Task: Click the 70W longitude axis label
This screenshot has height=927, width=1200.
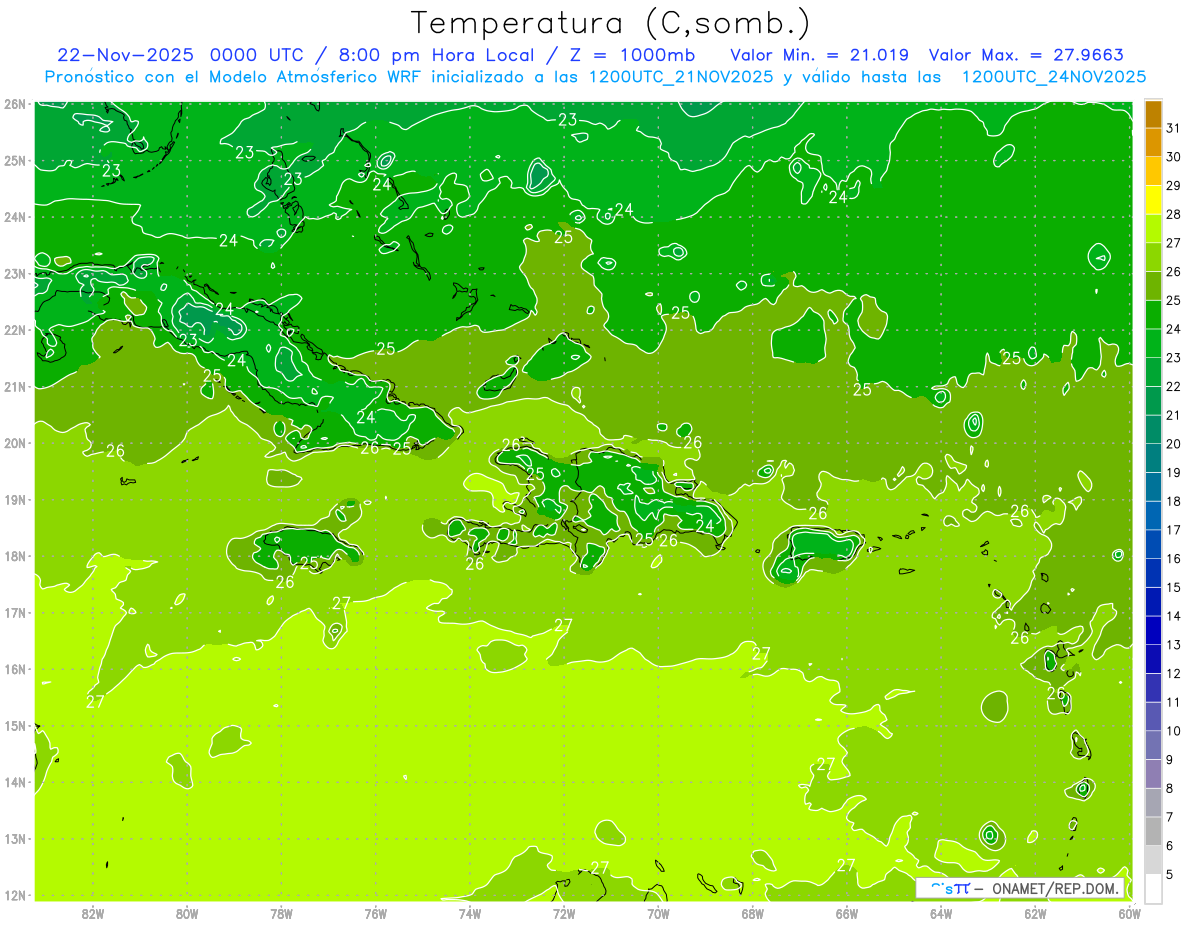Action: 659,913
